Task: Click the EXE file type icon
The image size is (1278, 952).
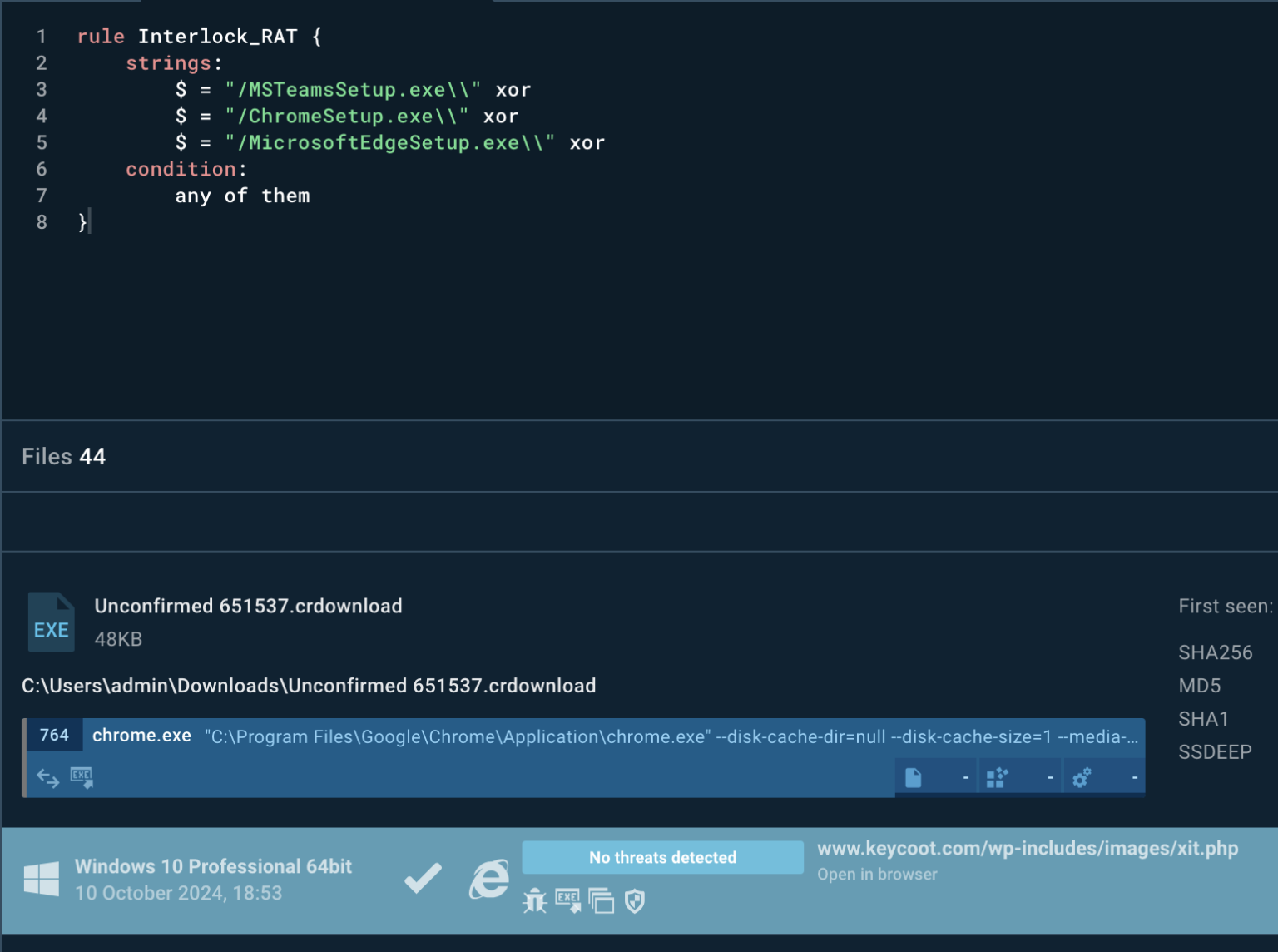Action: 51,622
